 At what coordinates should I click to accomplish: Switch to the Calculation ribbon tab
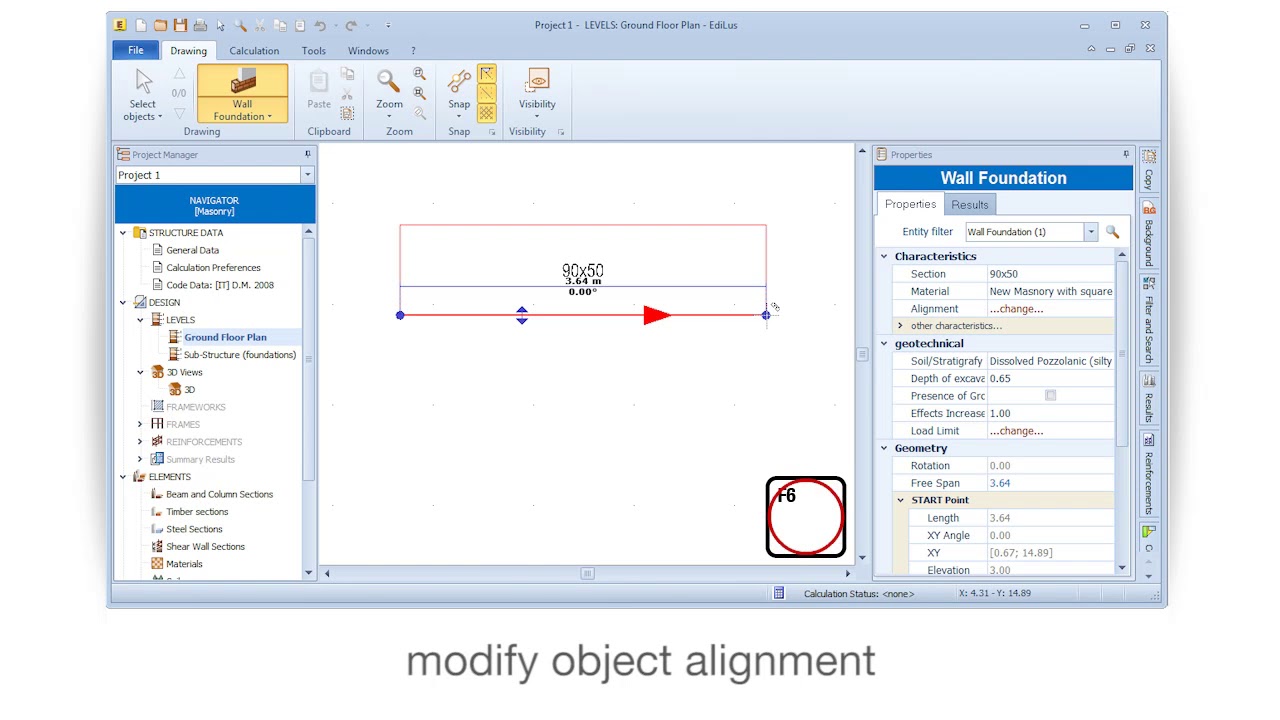pyautogui.click(x=254, y=51)
